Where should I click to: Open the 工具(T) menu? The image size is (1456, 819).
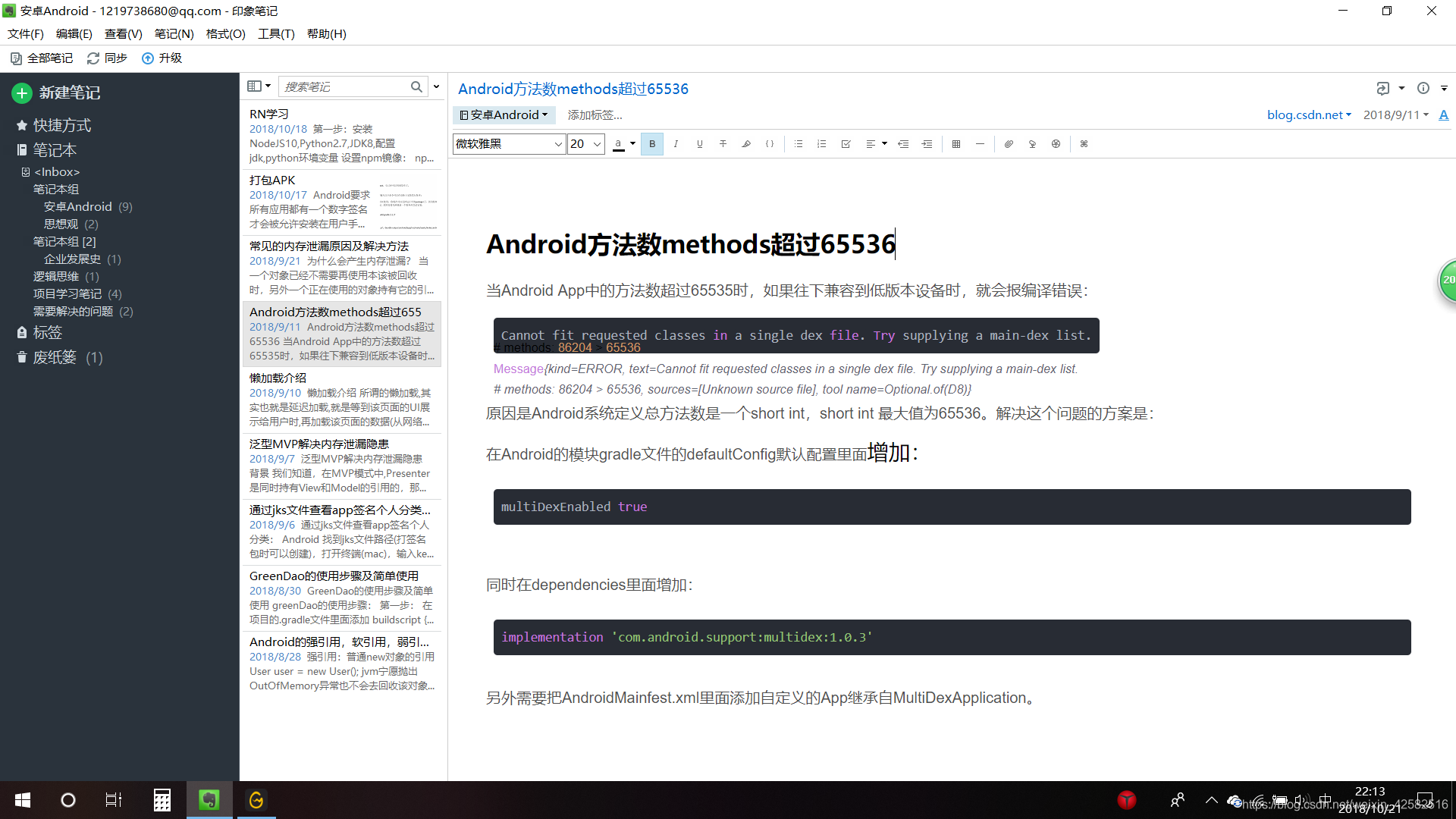(276, 34)
